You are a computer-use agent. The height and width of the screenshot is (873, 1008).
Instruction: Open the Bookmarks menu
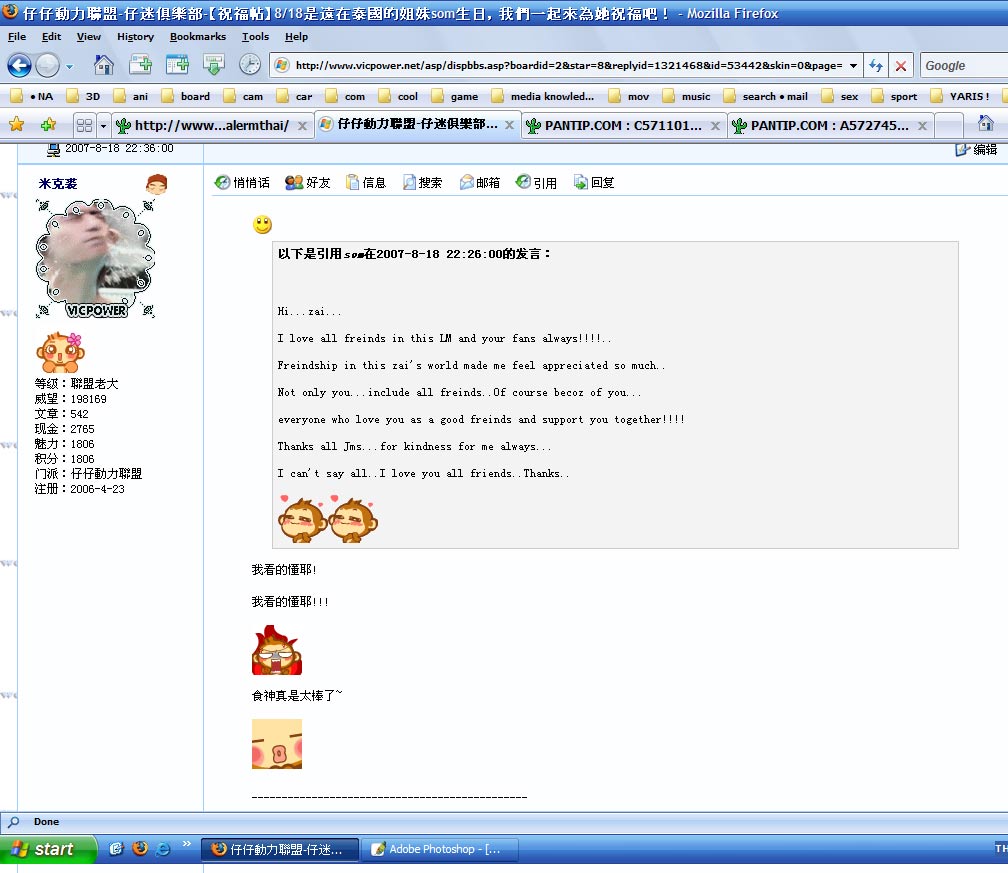pyautogui.click(x=198, y=37)
